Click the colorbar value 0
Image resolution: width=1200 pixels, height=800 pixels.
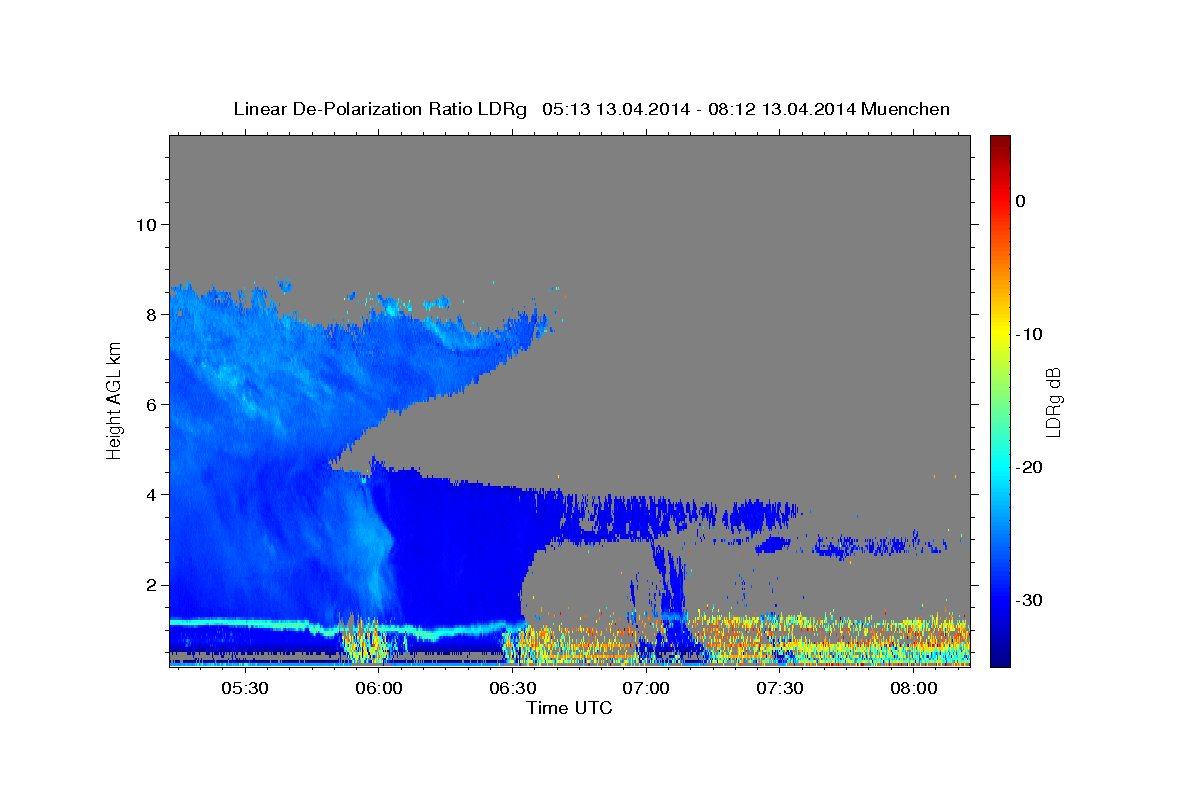tap(1020, 201)
